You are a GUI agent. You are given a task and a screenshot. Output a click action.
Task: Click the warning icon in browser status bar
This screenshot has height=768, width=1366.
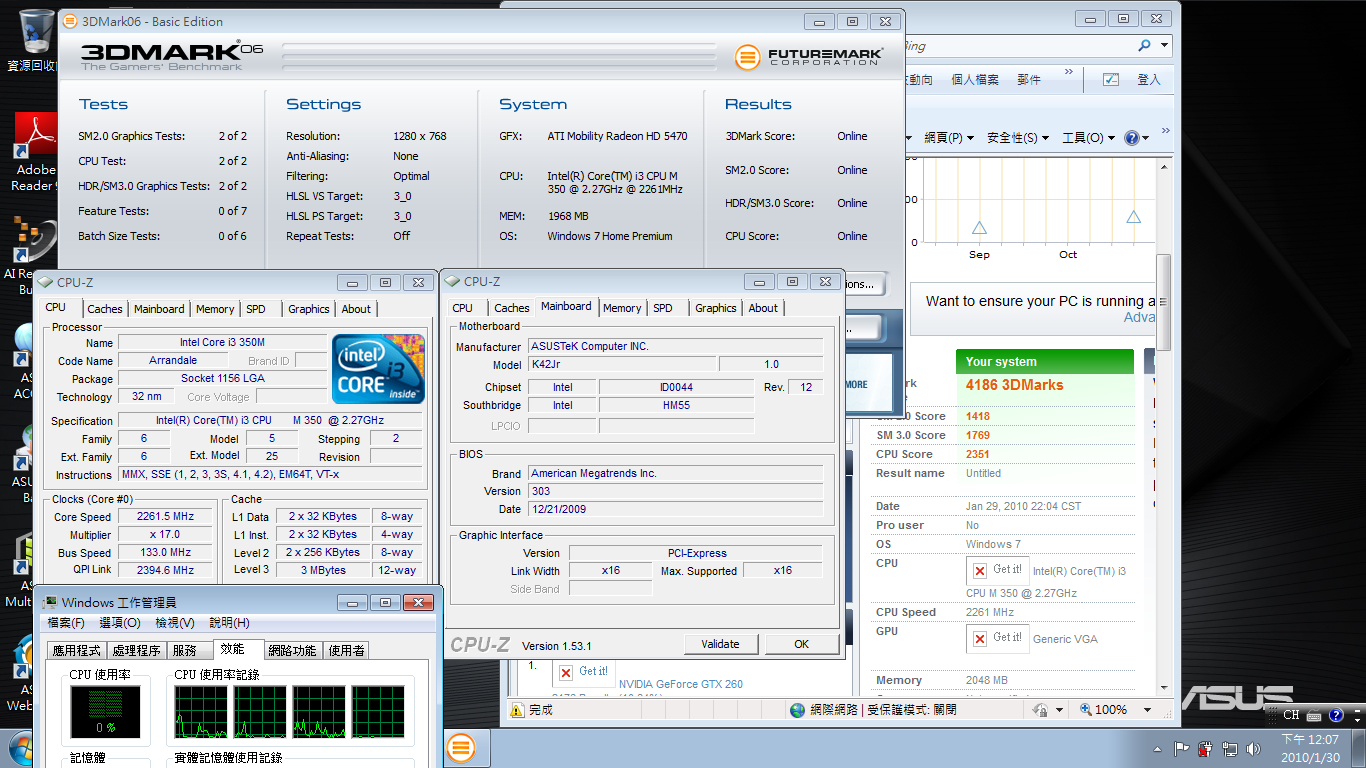point(517,710)
